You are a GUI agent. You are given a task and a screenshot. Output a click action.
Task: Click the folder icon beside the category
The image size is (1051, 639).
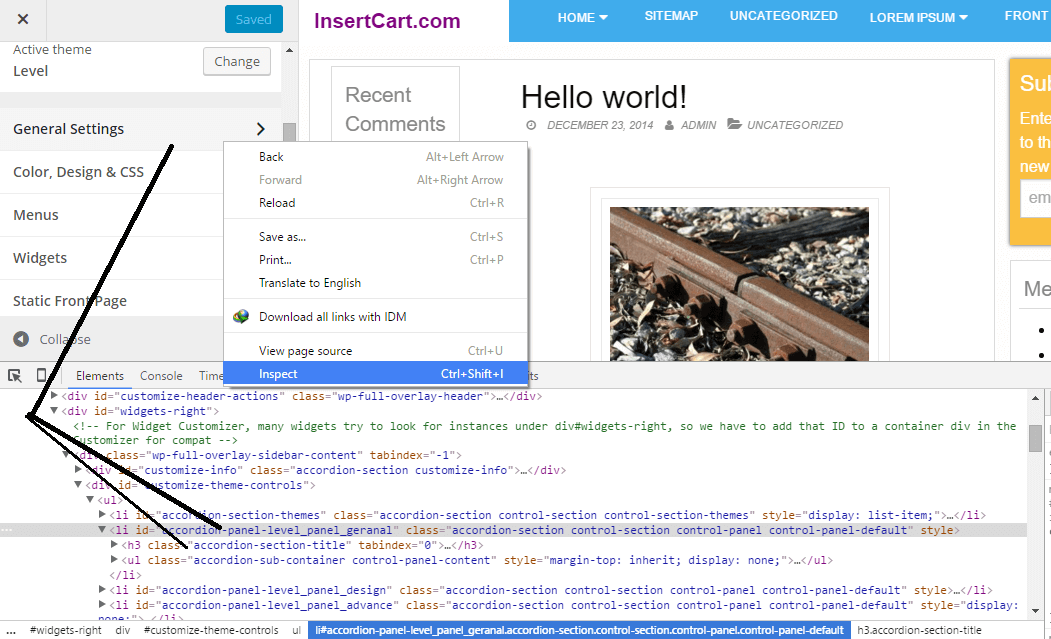tap(735, 125)
